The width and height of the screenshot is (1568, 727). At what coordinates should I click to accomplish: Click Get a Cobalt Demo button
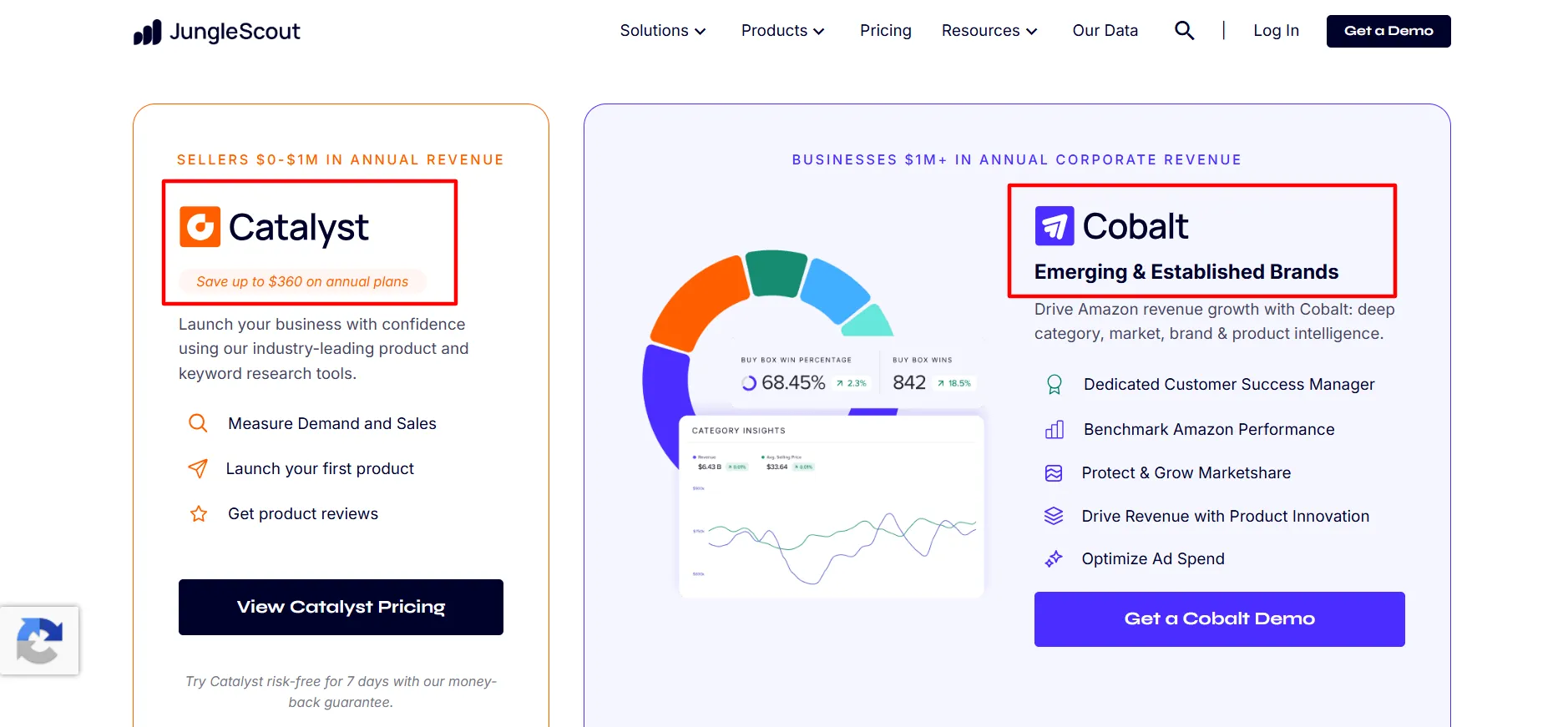[x=1219, y=619]
